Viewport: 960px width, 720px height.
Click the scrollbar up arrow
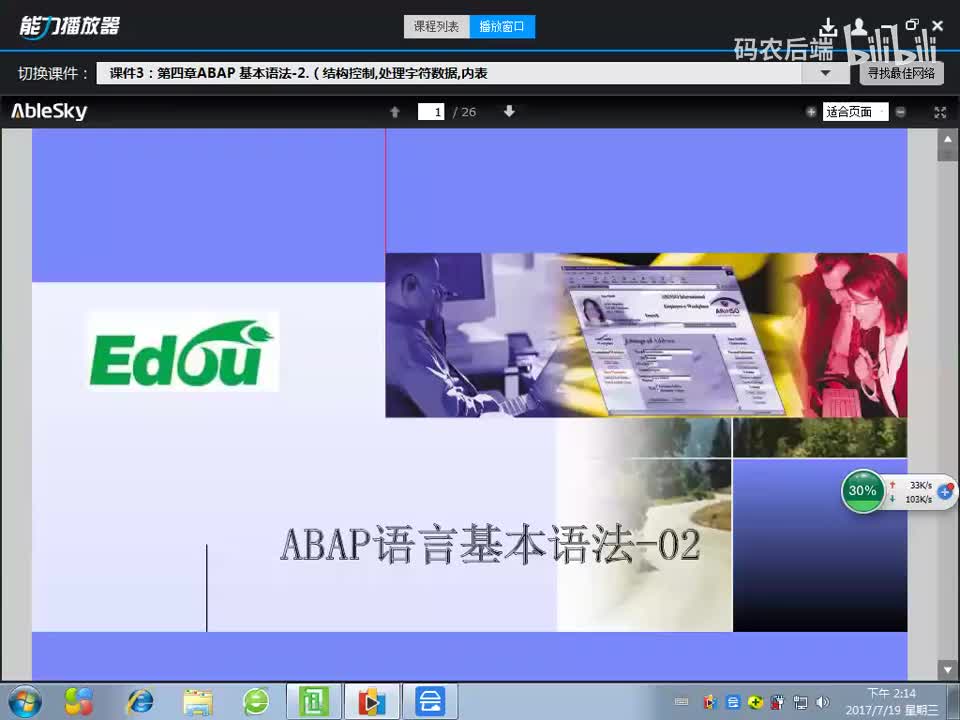(x=947, y=140)
